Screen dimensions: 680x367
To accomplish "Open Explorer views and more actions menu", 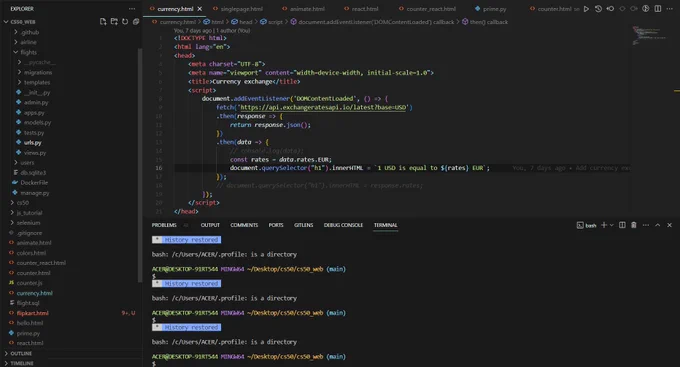I will [132, 9].
